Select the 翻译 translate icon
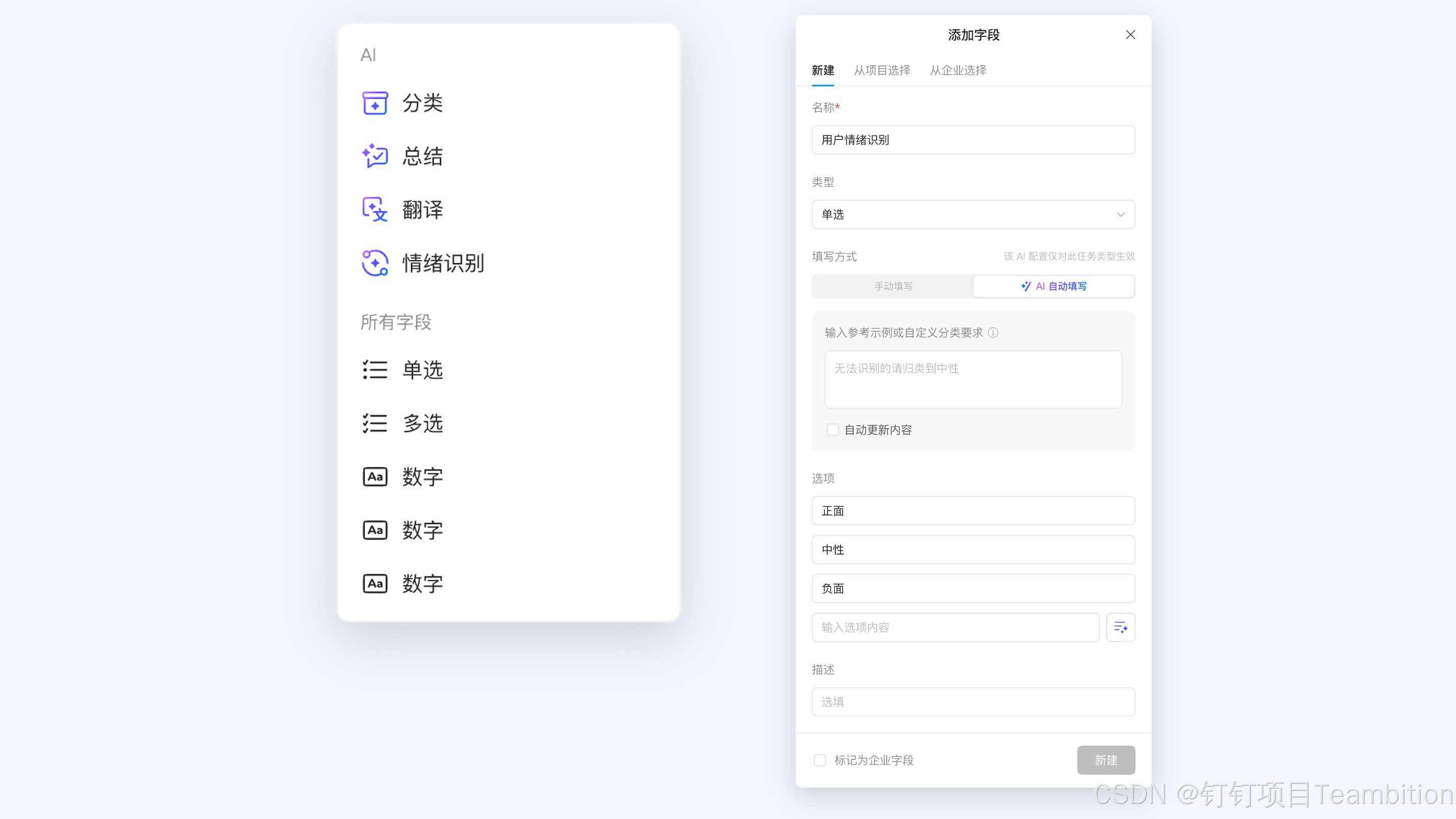The height and width of the screenshot is (819, 1456). click(374, 210)
